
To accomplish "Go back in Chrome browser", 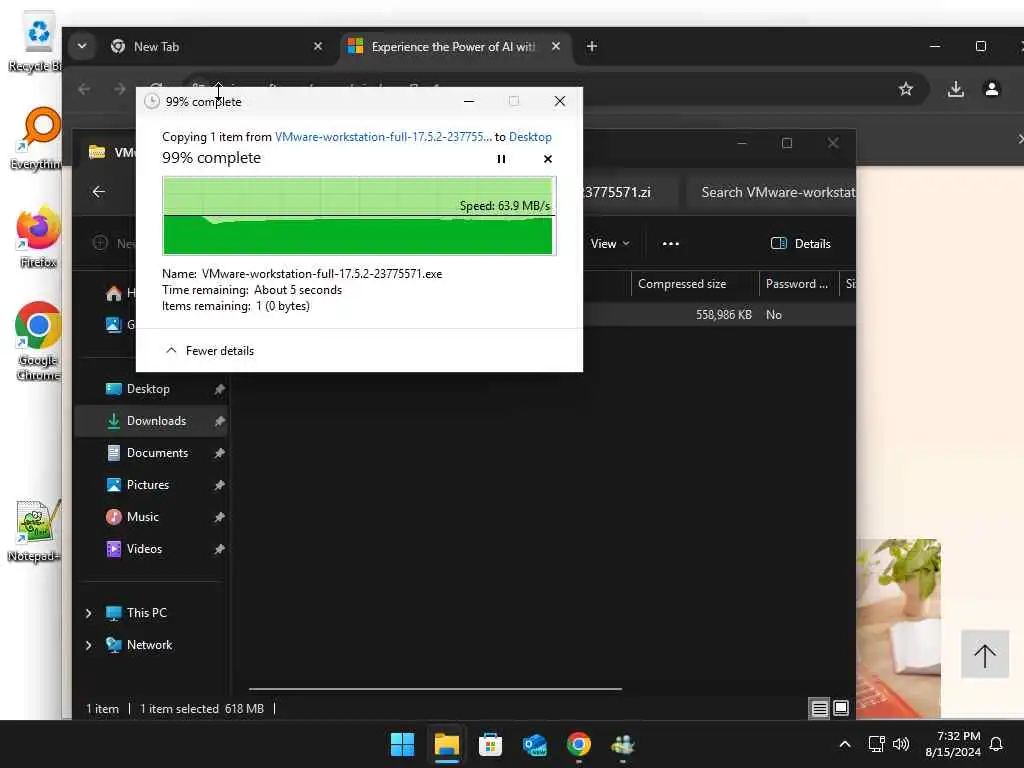I will pyautogui.click(x=84, y=89).
